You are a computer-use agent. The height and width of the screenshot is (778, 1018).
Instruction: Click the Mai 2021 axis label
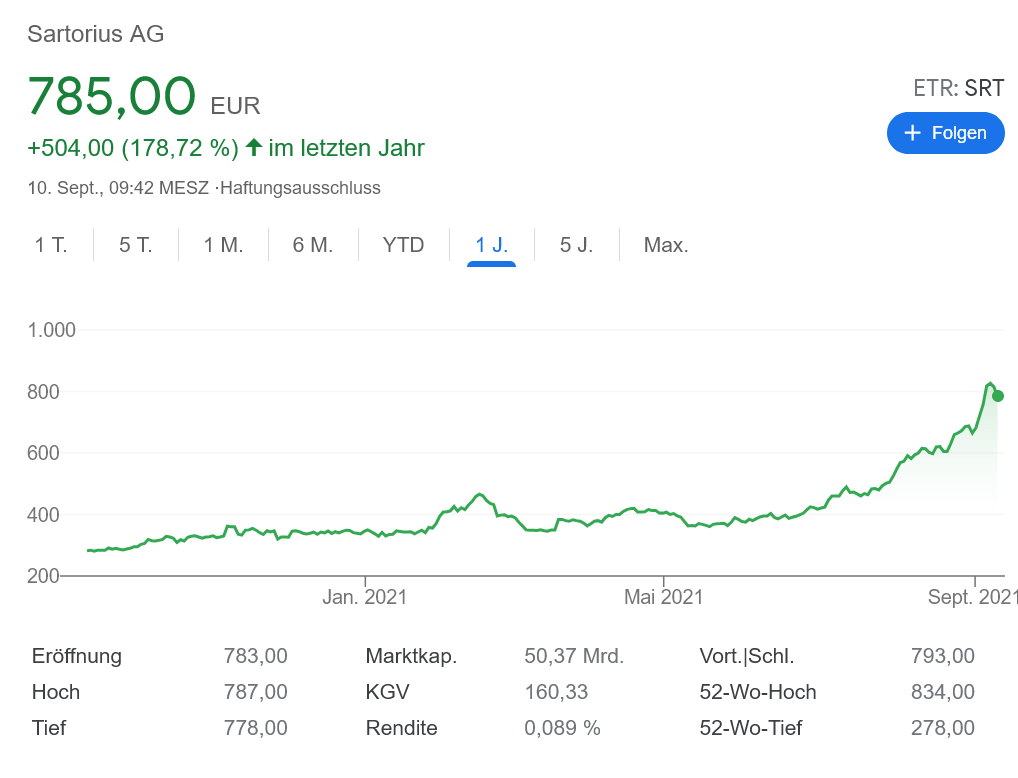663,598
